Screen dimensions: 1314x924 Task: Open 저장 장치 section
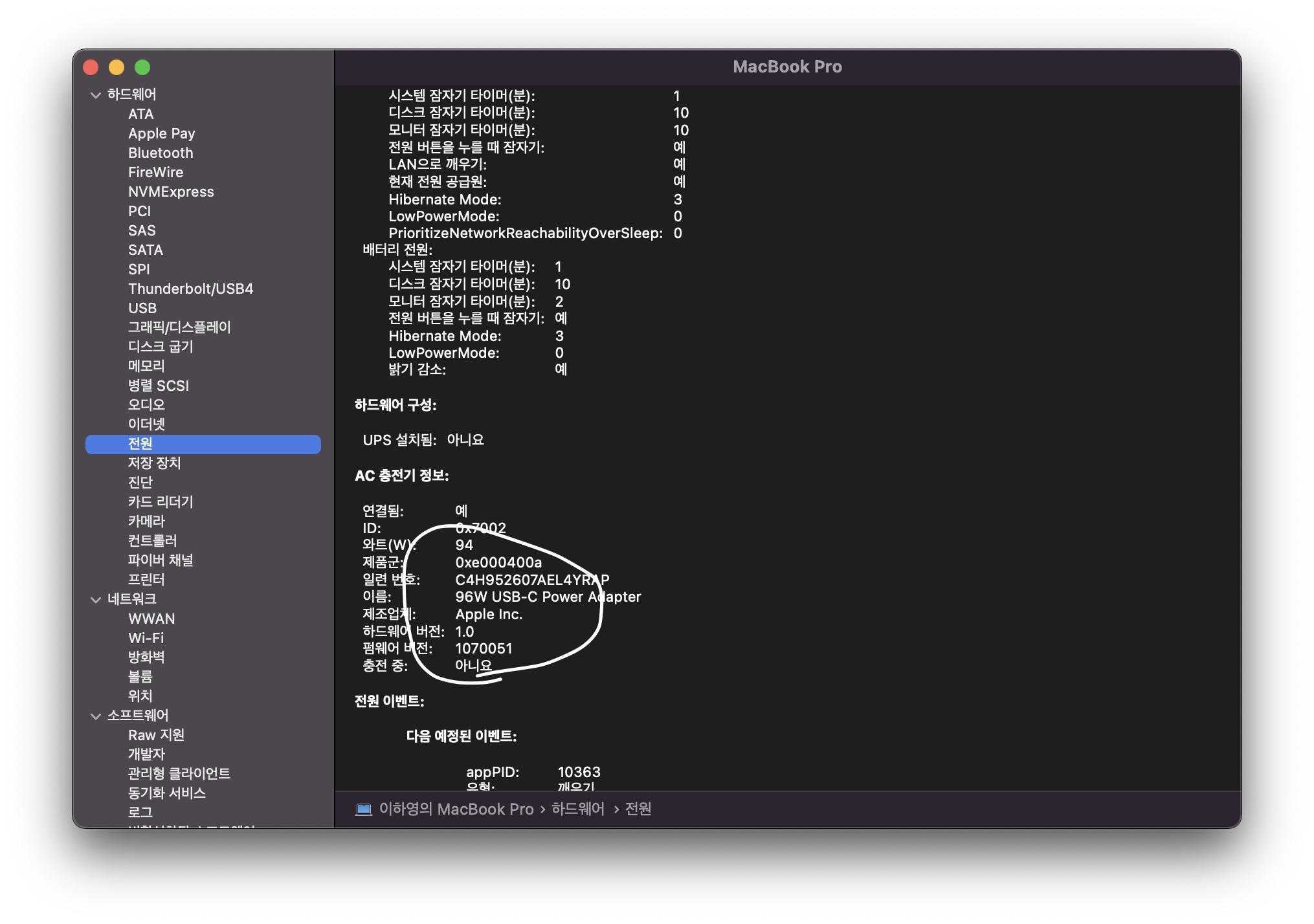(154, 463)
